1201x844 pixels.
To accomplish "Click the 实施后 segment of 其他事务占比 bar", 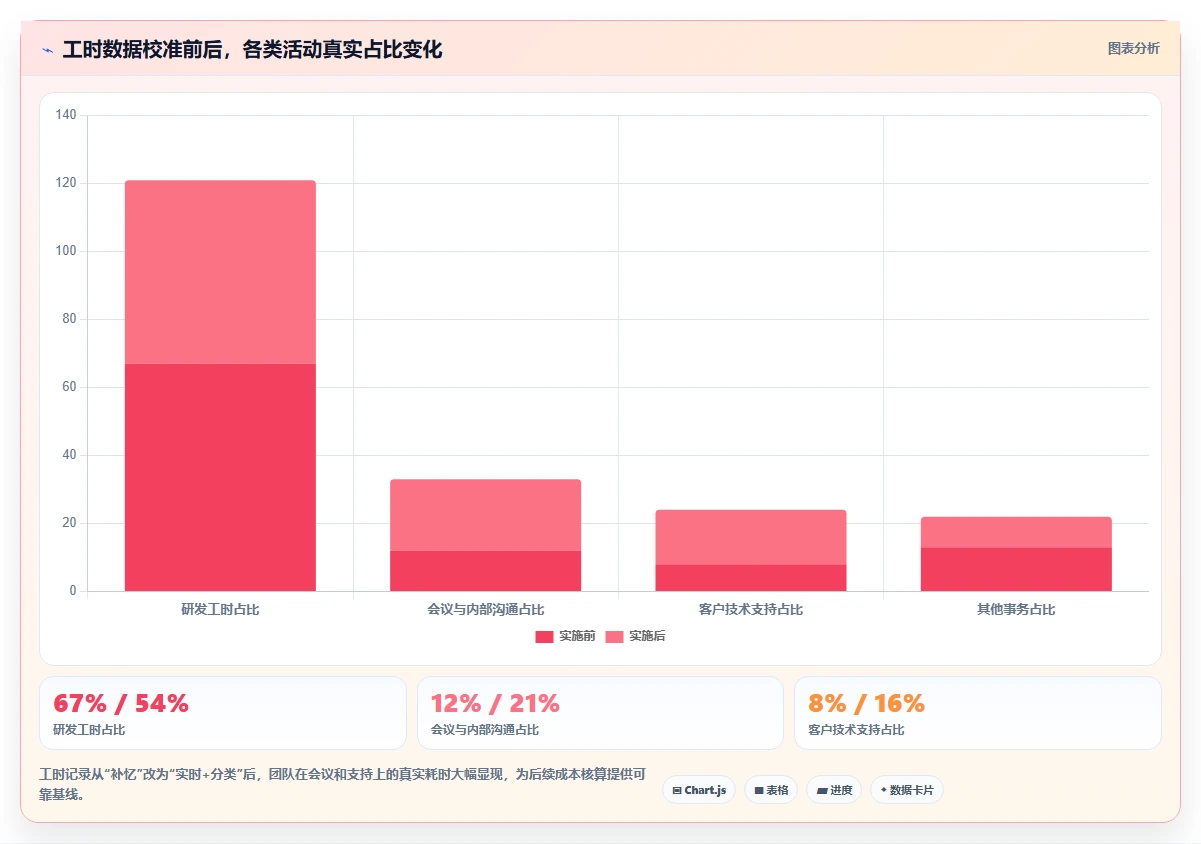I will click(1016, 532).
